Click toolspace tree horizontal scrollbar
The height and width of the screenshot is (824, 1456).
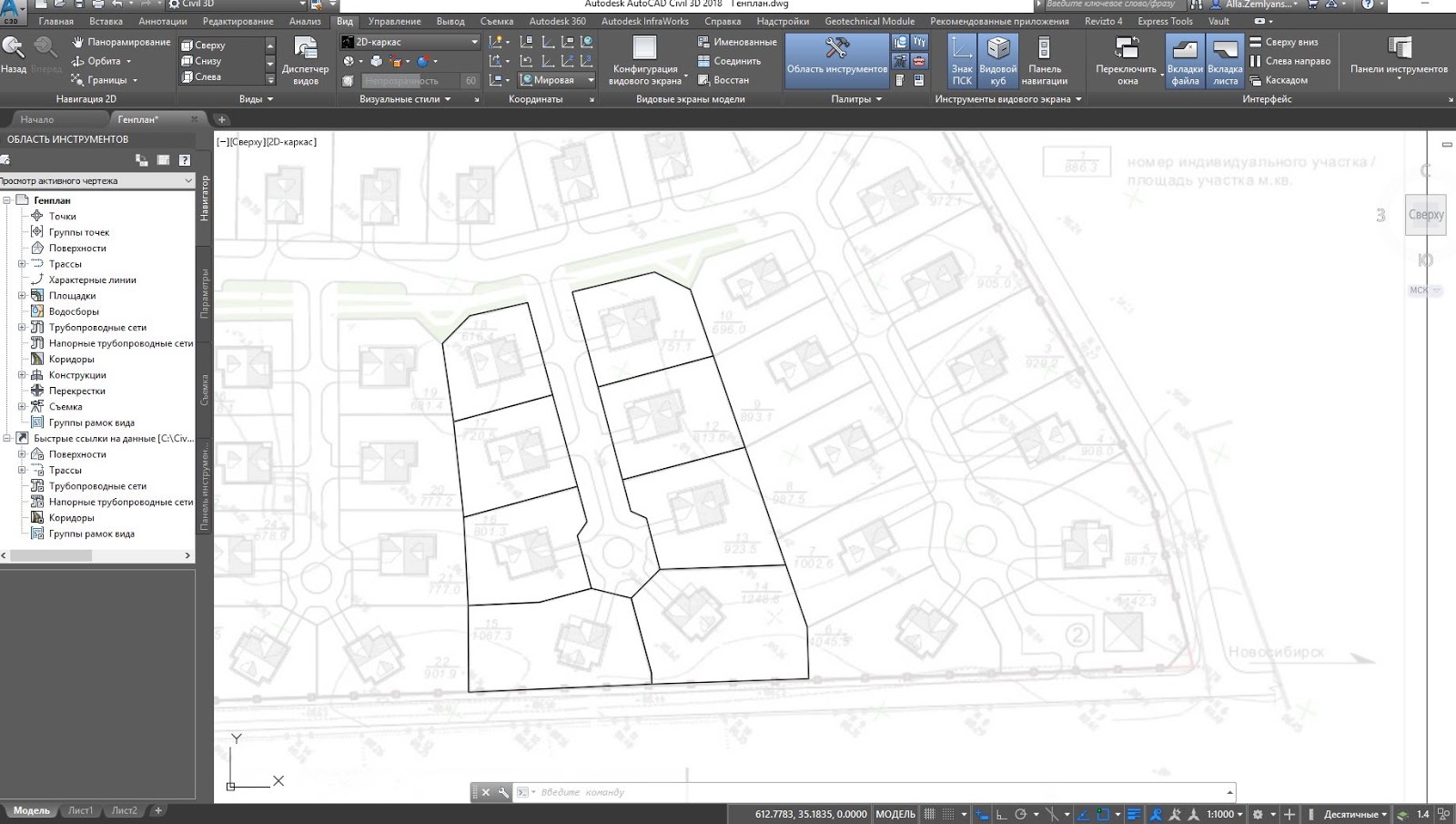tap(96, 554)
